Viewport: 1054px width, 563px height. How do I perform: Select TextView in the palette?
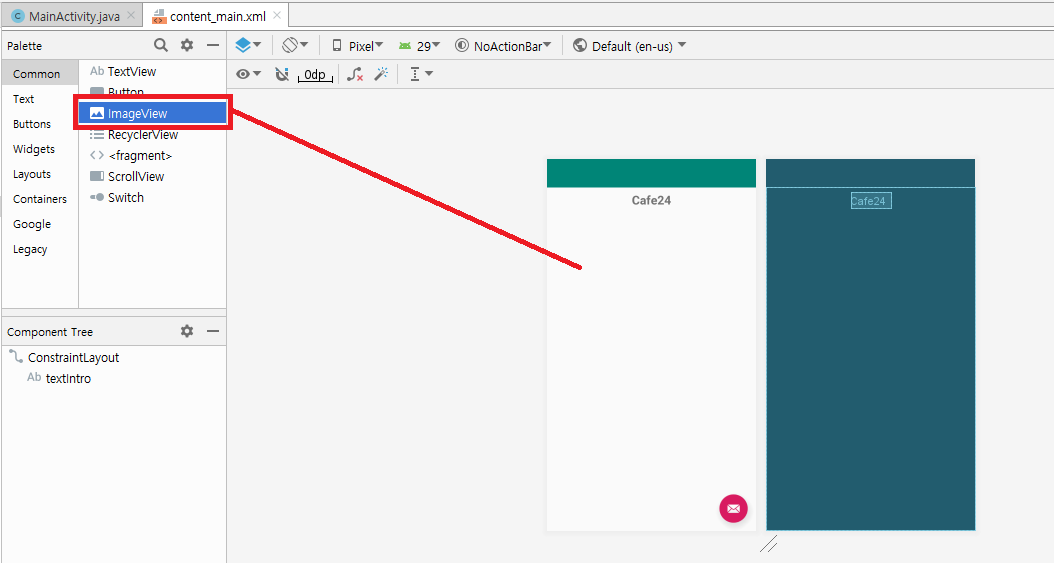click(x=152, y=71)
